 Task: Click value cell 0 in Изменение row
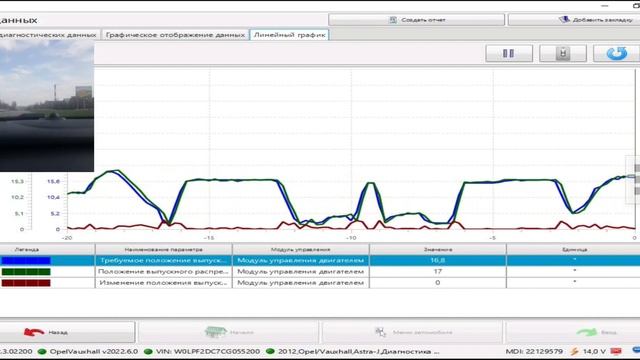click(438, 283)
